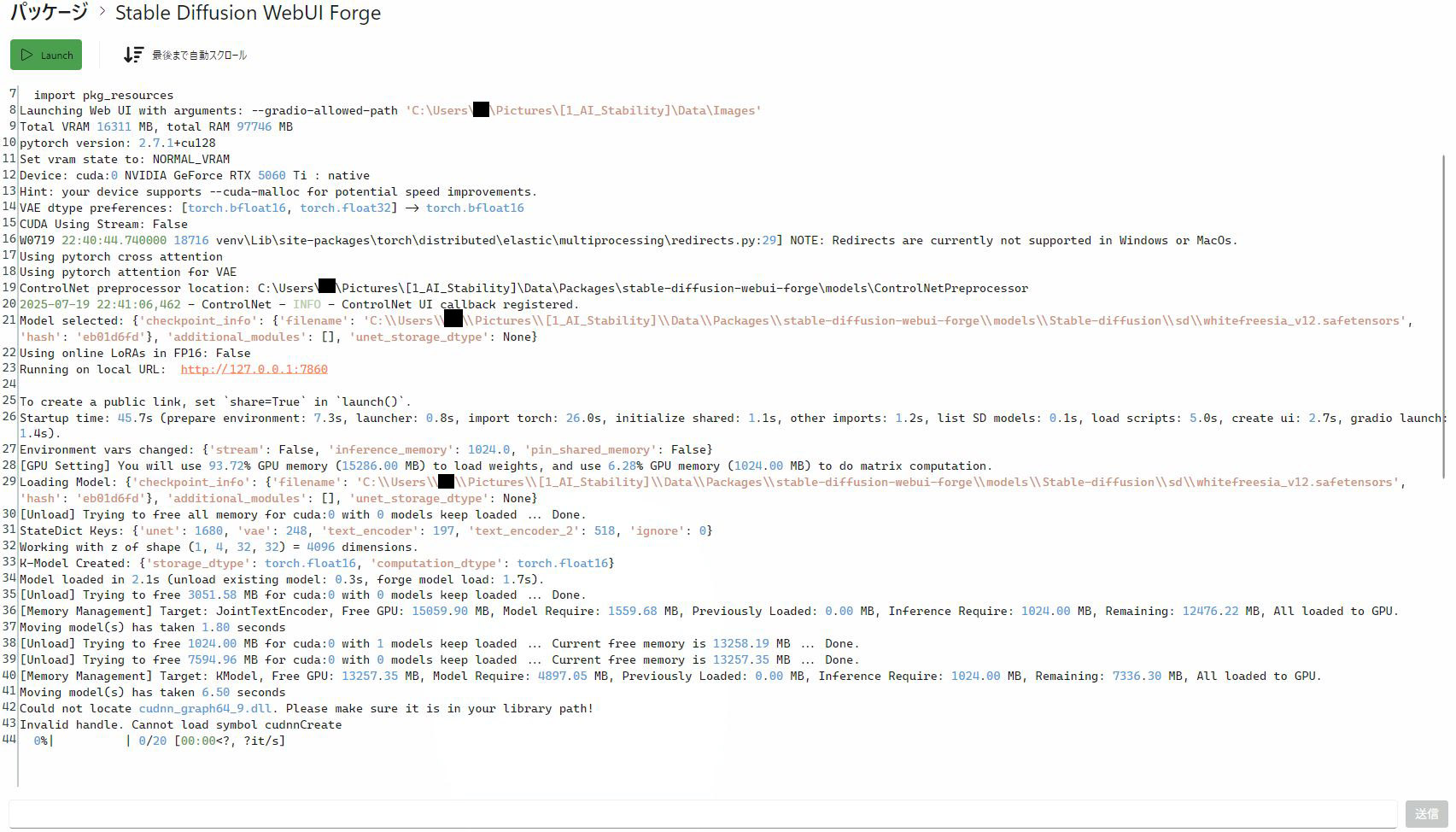The width and height of the screenshot is (1456, 832).
Task: Toggle auto-scroll to end (最後まで自動スクロール)
Action: (x=184, y=55)
